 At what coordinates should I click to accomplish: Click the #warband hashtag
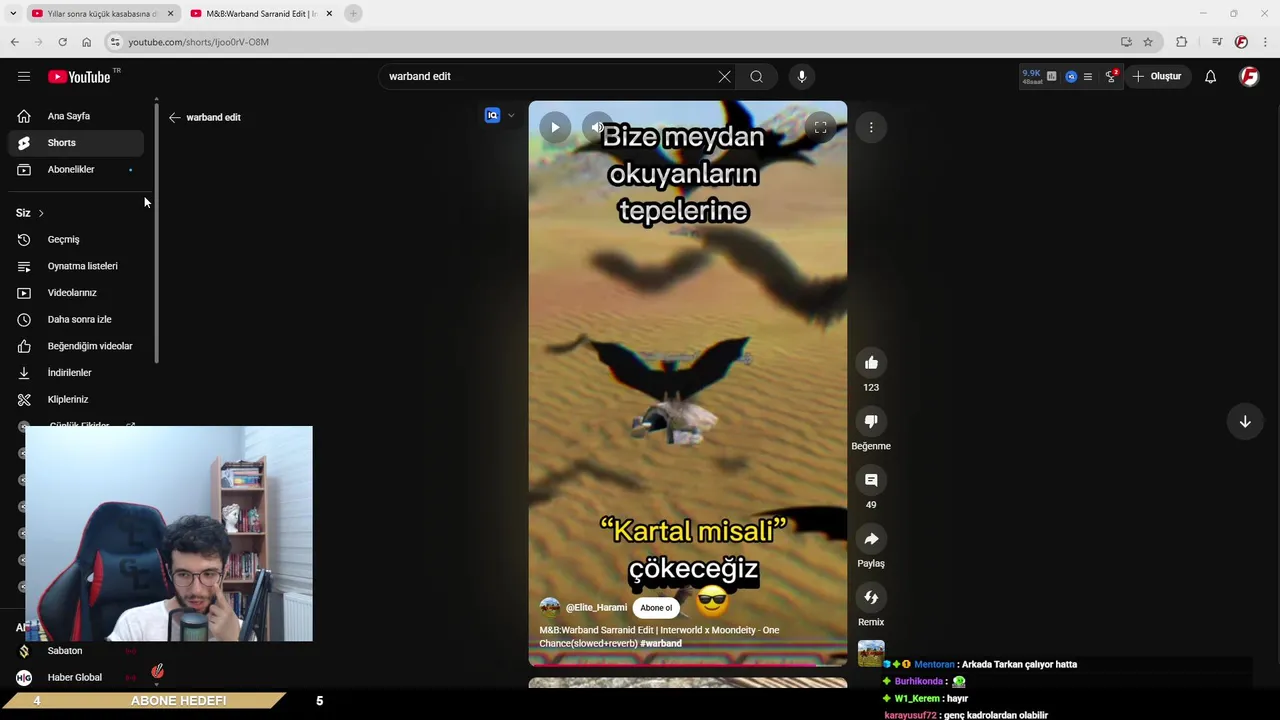[x=661, y=644]
